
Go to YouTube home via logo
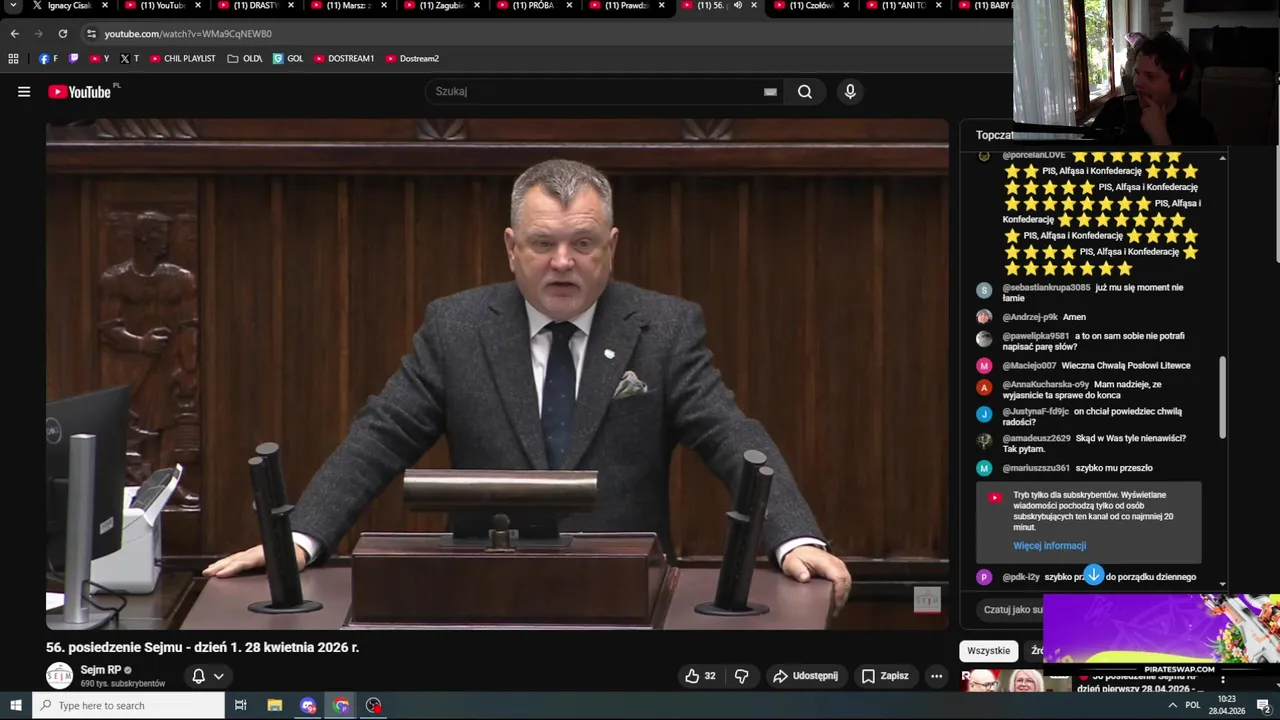point(80,92)
